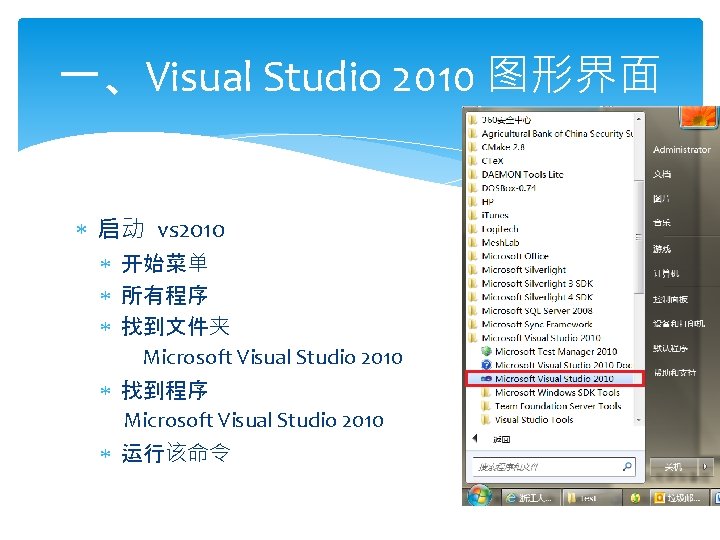Open Microsoft Test Manager 2010 shortcut
This screenshot has width=720, height=540.
(549, 352)
